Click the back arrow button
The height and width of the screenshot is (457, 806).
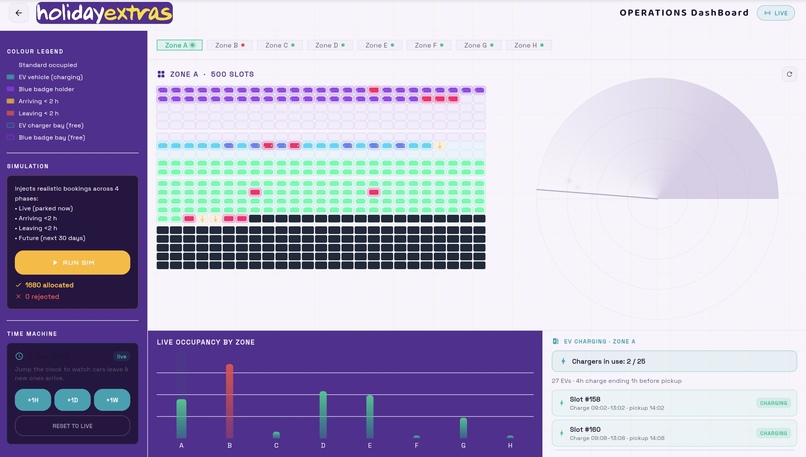point(19,13)
